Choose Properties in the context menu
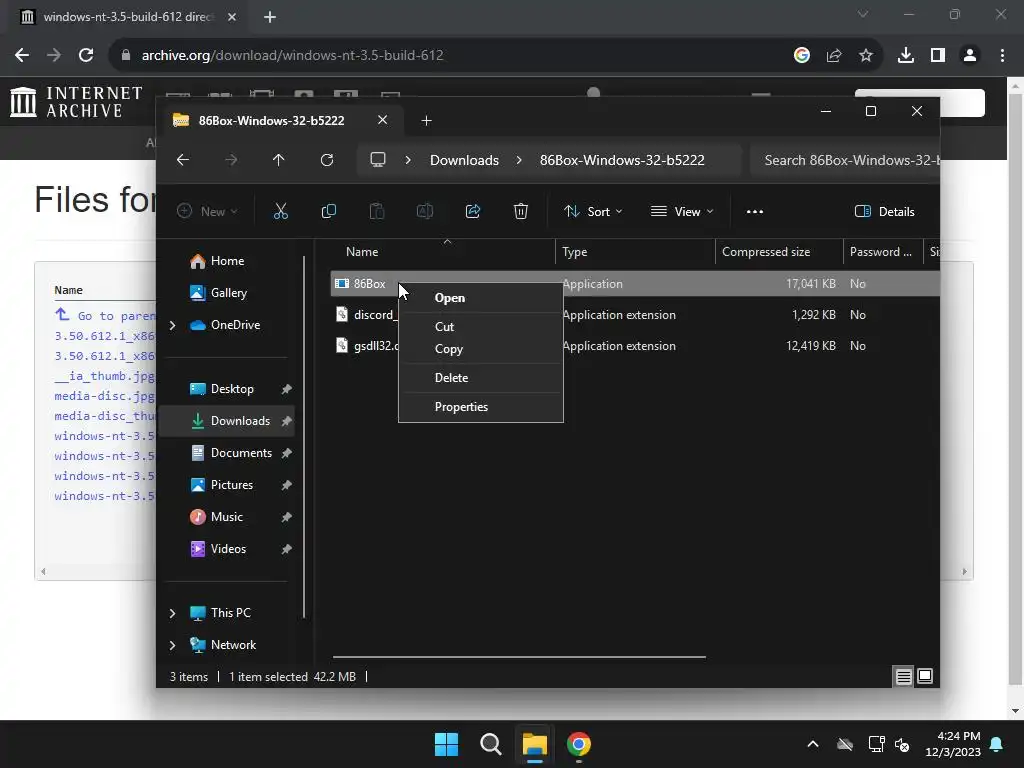 click(481, 407)
